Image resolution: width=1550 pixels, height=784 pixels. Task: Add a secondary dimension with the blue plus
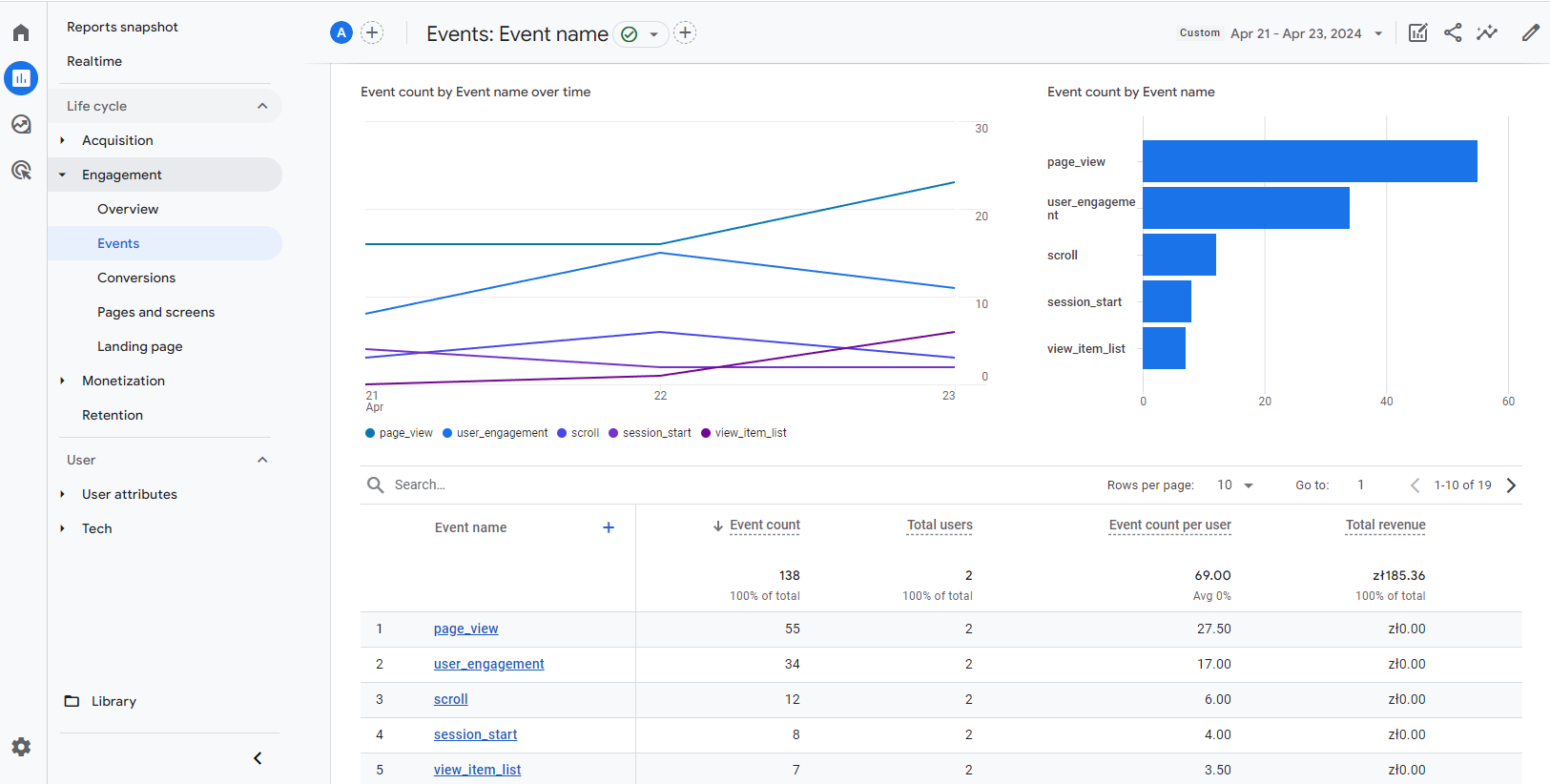609,527
